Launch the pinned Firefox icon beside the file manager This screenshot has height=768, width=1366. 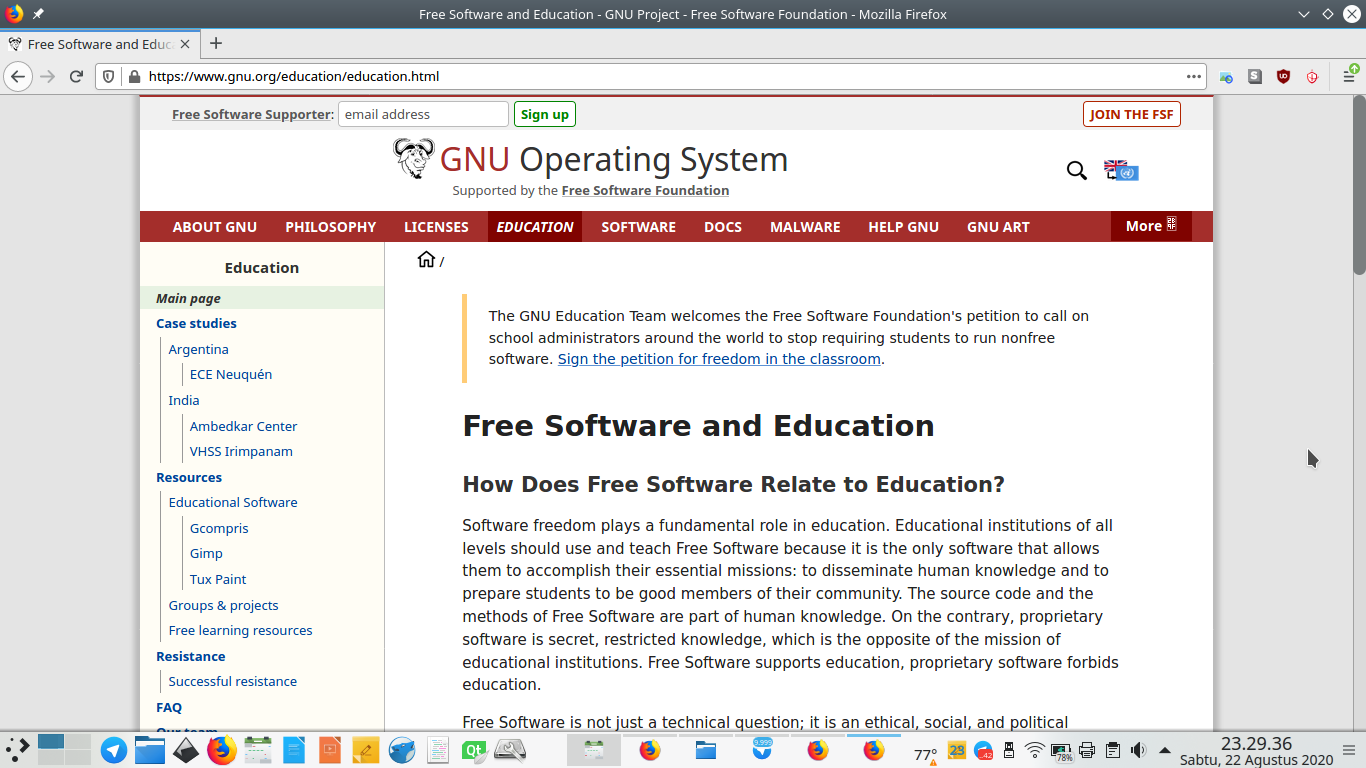tap(222, 749)
